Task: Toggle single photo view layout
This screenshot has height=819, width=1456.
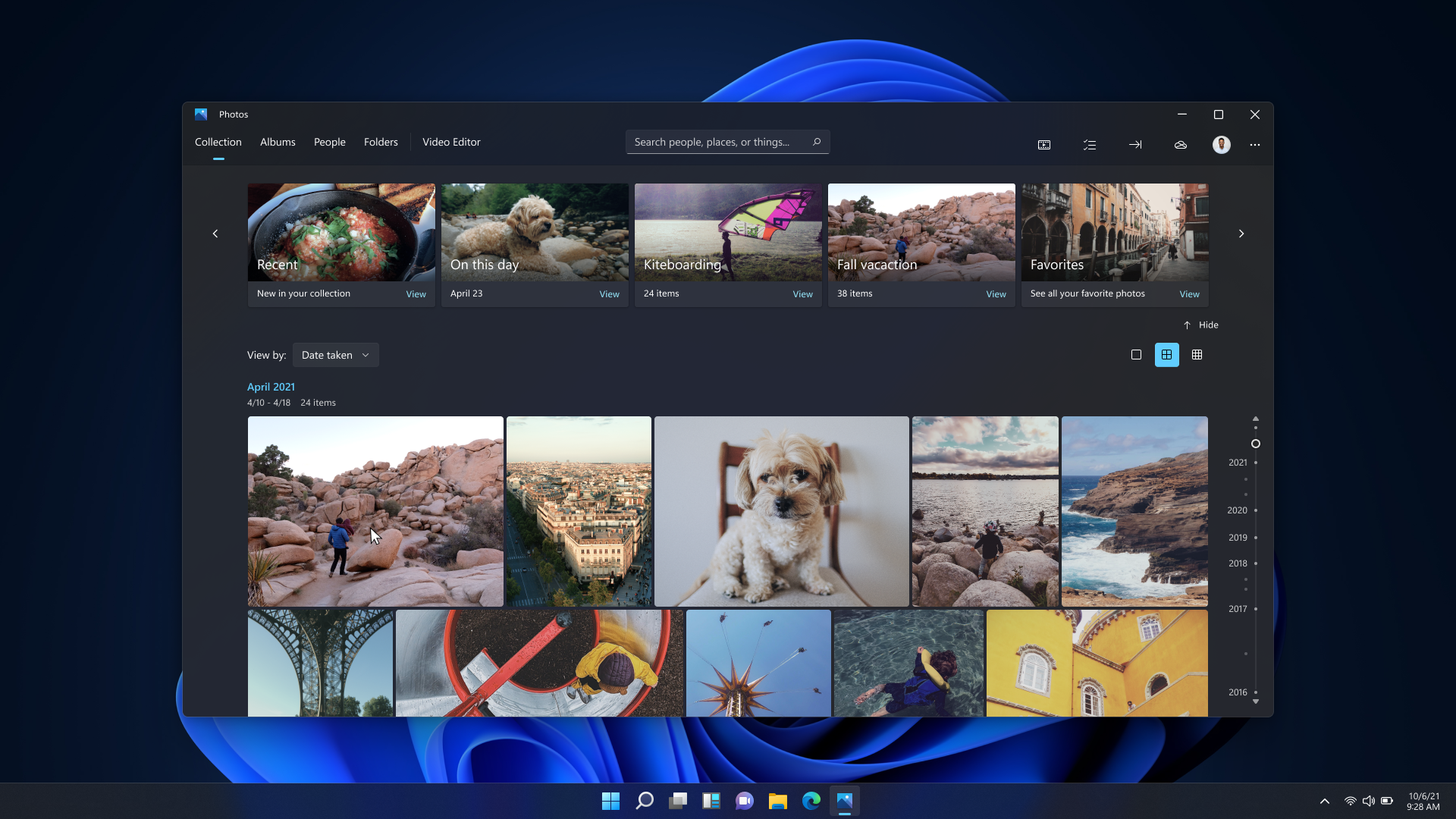Action: pyautogui.click(x=1135, y=355)
